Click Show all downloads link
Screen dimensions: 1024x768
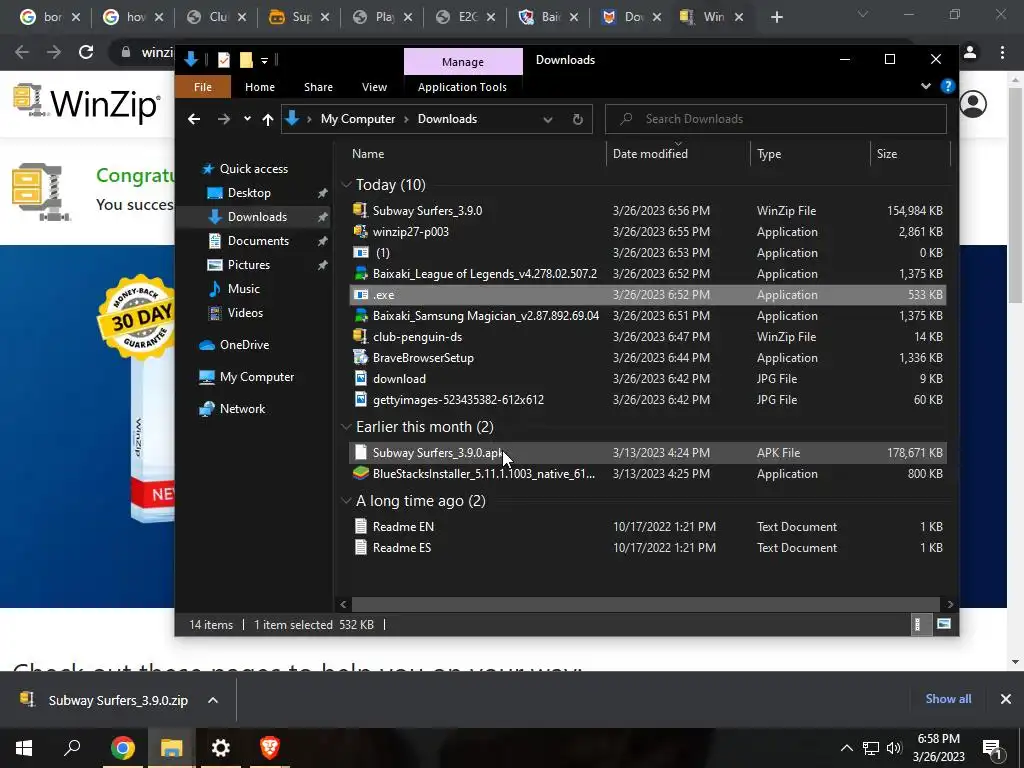[x=948, y=699]
